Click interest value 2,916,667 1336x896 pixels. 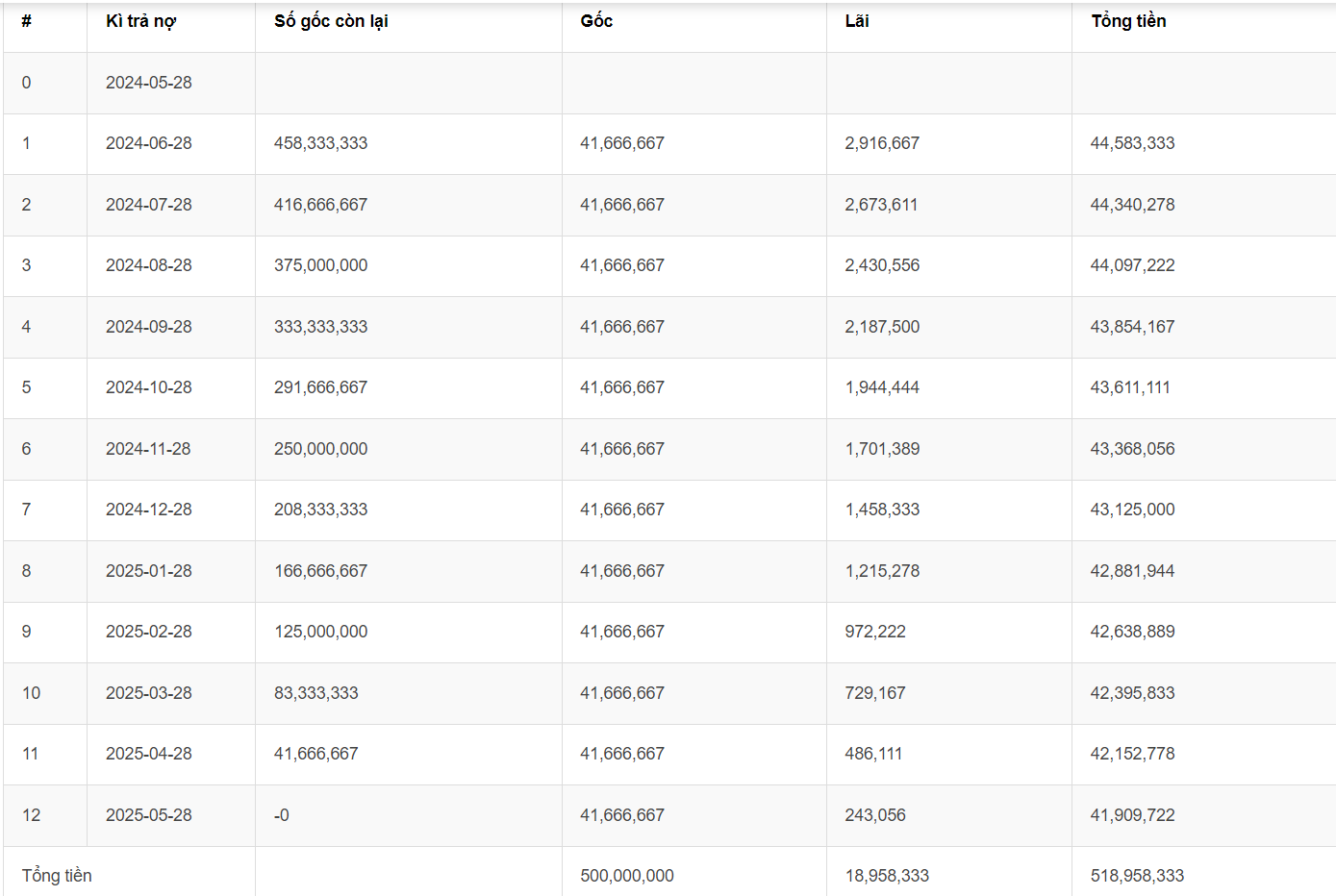point(882,143)
